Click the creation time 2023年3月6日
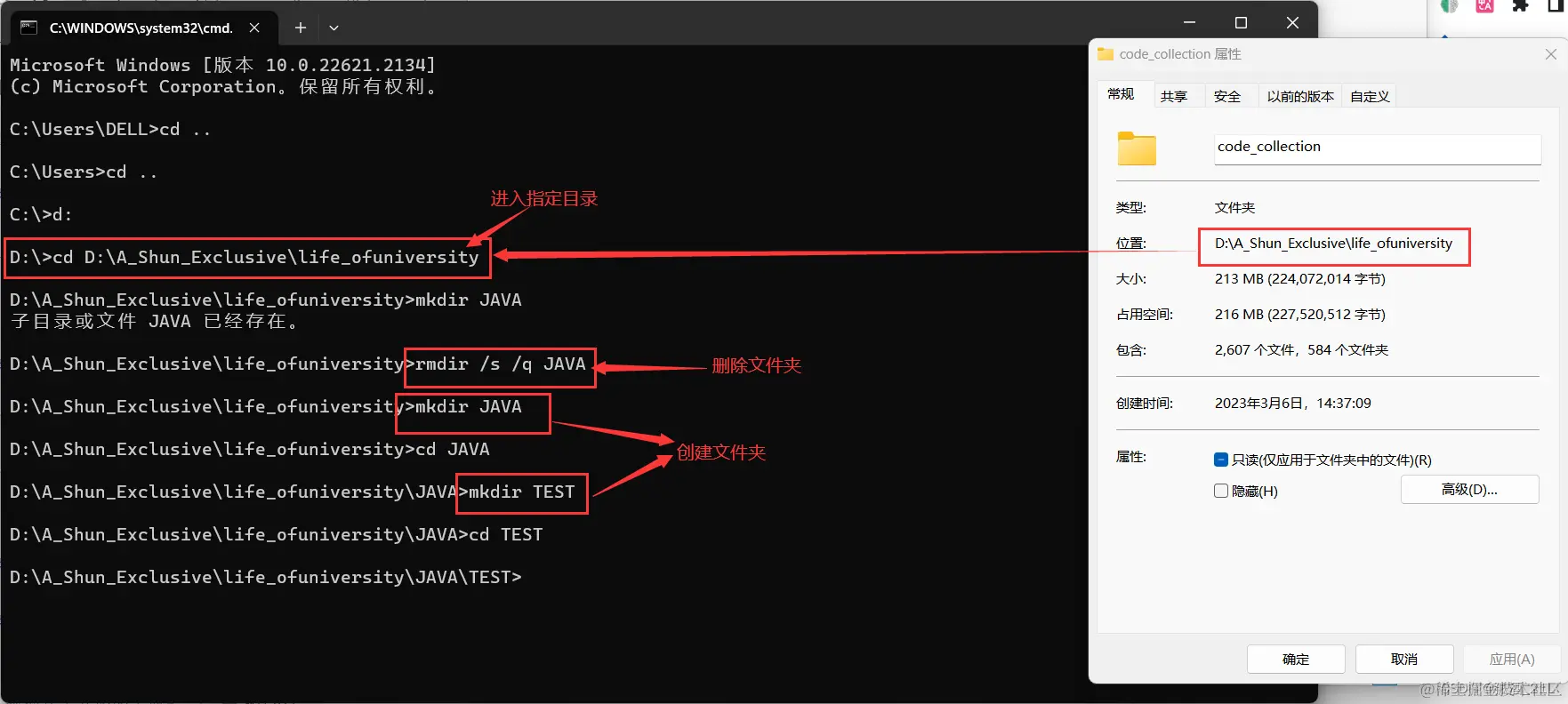Image resolution: width=1568 pixels, height=704 pixels. coord(1292,403)
